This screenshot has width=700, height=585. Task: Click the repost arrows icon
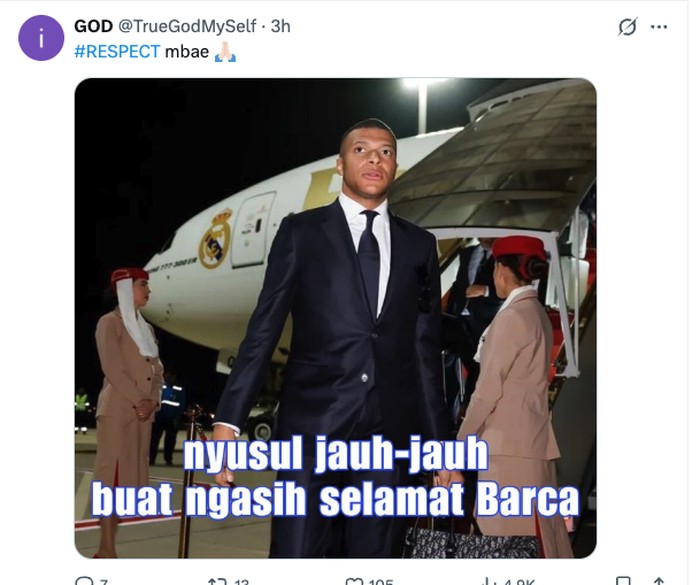(x=218, y=581)
